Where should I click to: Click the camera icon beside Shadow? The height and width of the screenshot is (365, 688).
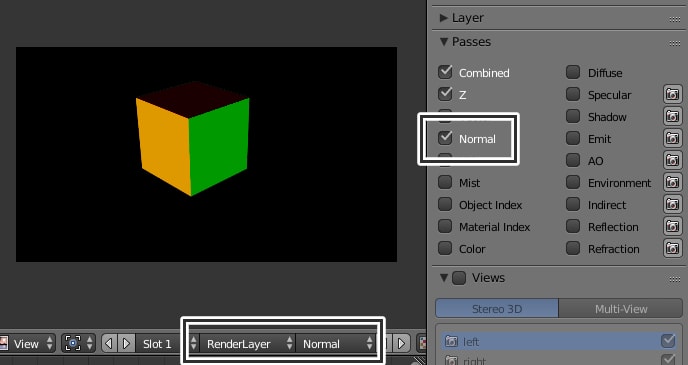(x=673, y=116)
